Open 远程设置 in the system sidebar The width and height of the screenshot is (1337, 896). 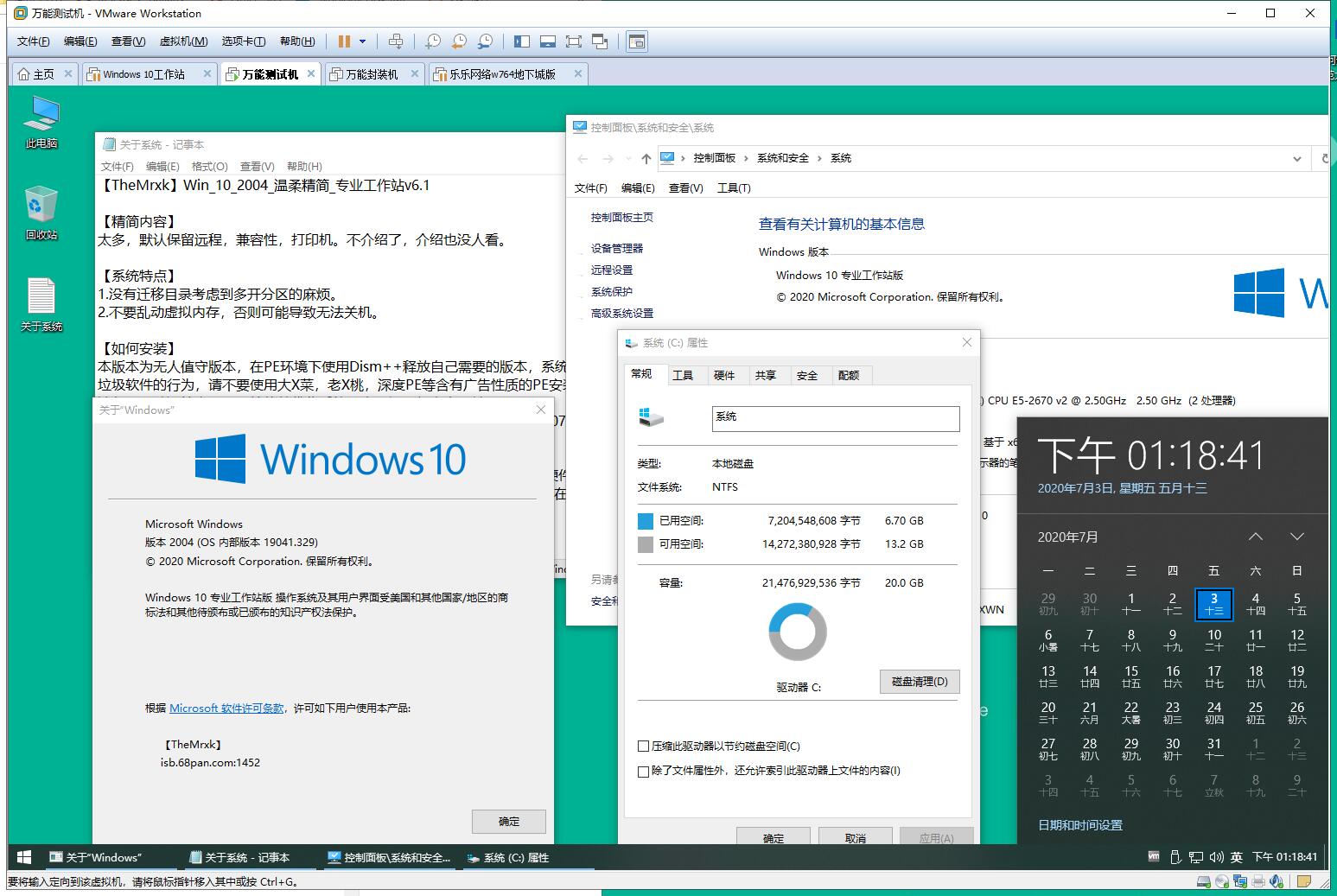[612, 270]
